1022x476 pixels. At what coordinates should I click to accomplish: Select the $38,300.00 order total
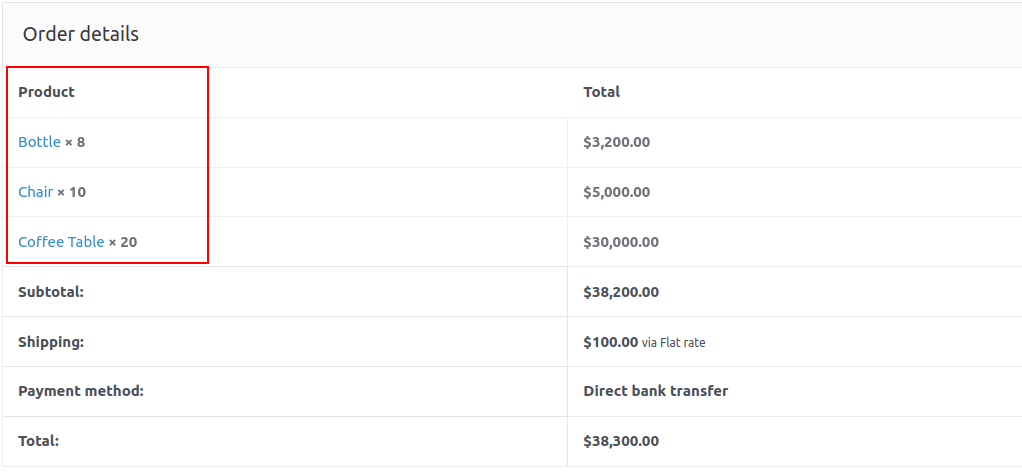[620, 441]
